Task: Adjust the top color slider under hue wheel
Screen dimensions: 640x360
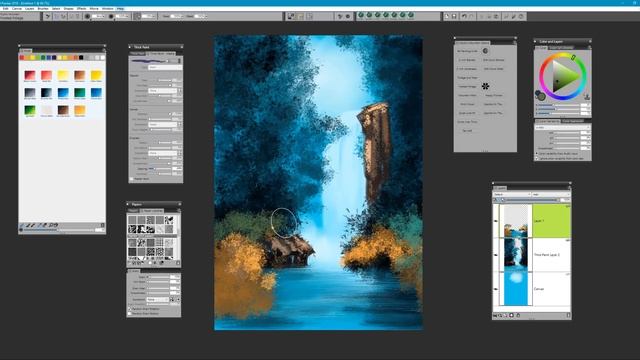Action: (558, 105)
